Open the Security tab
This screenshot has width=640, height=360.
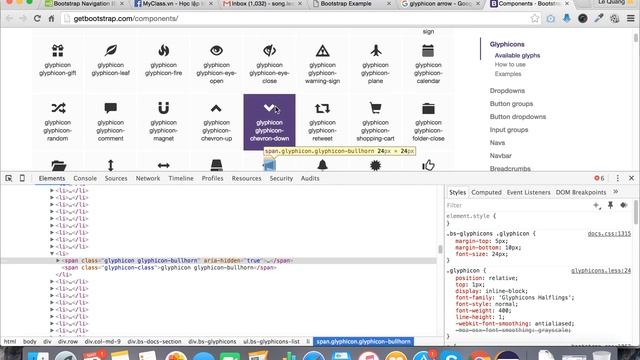click(281, 178)
